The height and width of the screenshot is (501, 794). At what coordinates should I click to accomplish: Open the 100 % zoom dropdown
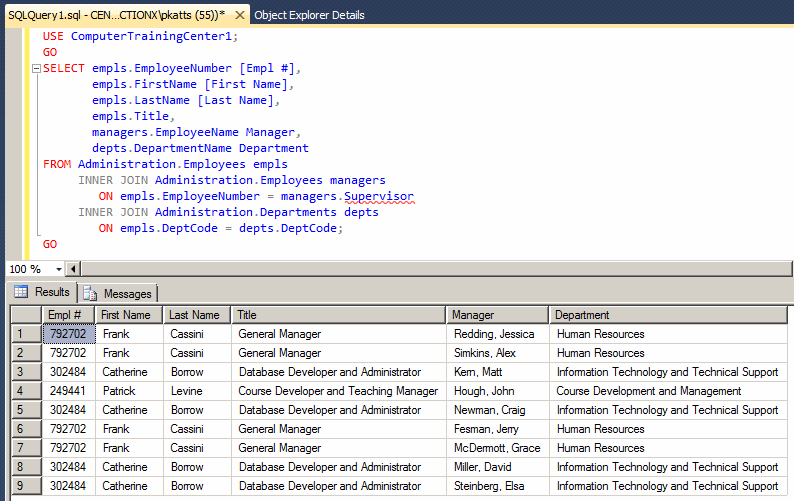(59, 269)
